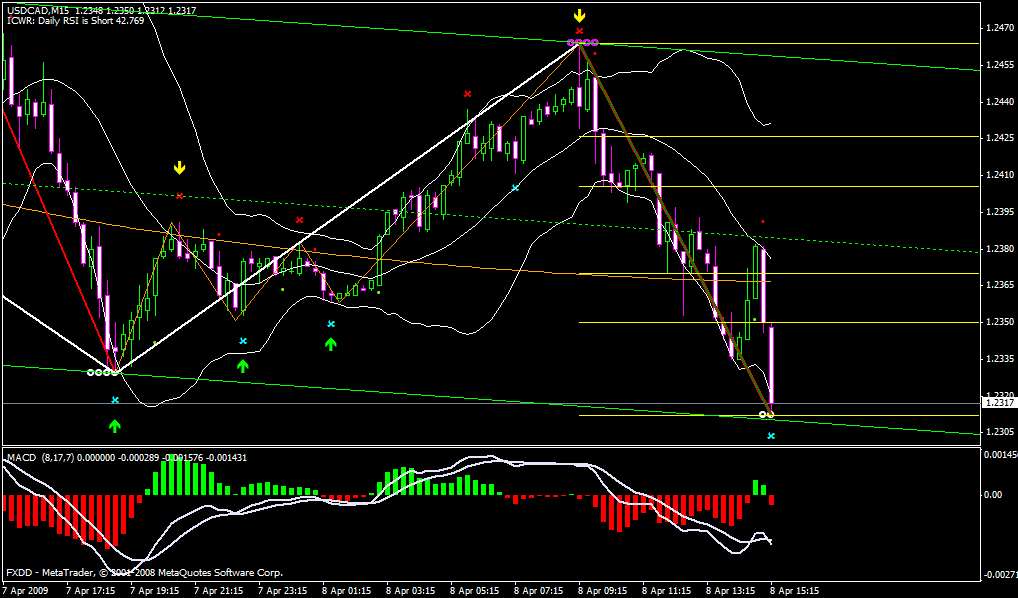Click the 1.2425 price scale label

click(999, 138)
